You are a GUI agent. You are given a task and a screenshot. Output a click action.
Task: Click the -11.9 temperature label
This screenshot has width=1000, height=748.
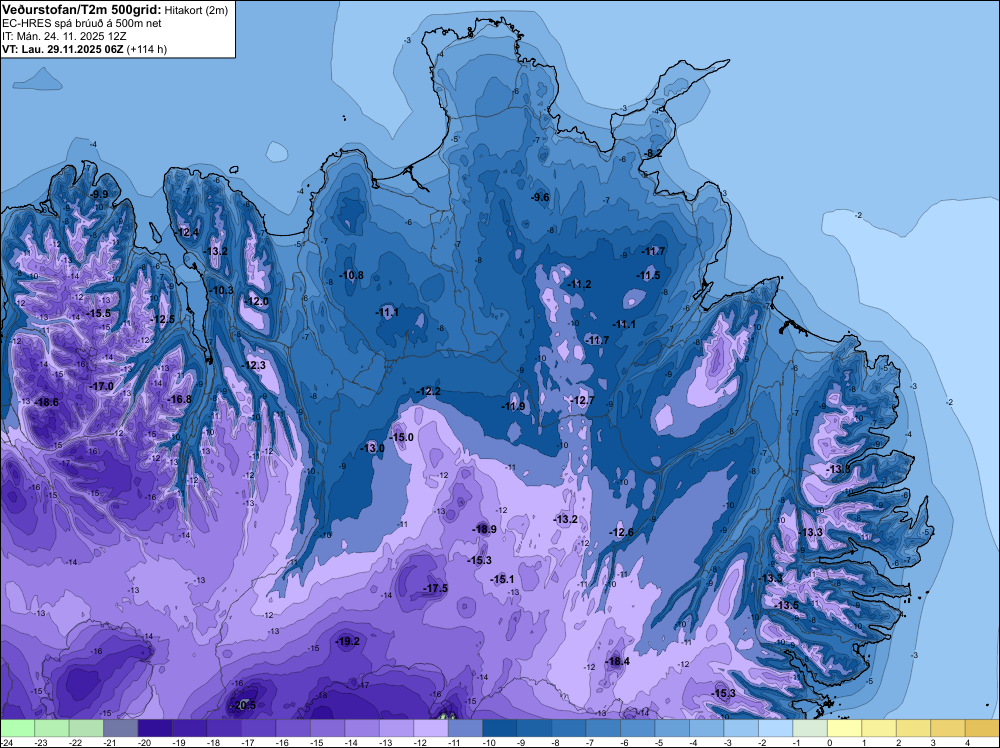coord(513,406)
